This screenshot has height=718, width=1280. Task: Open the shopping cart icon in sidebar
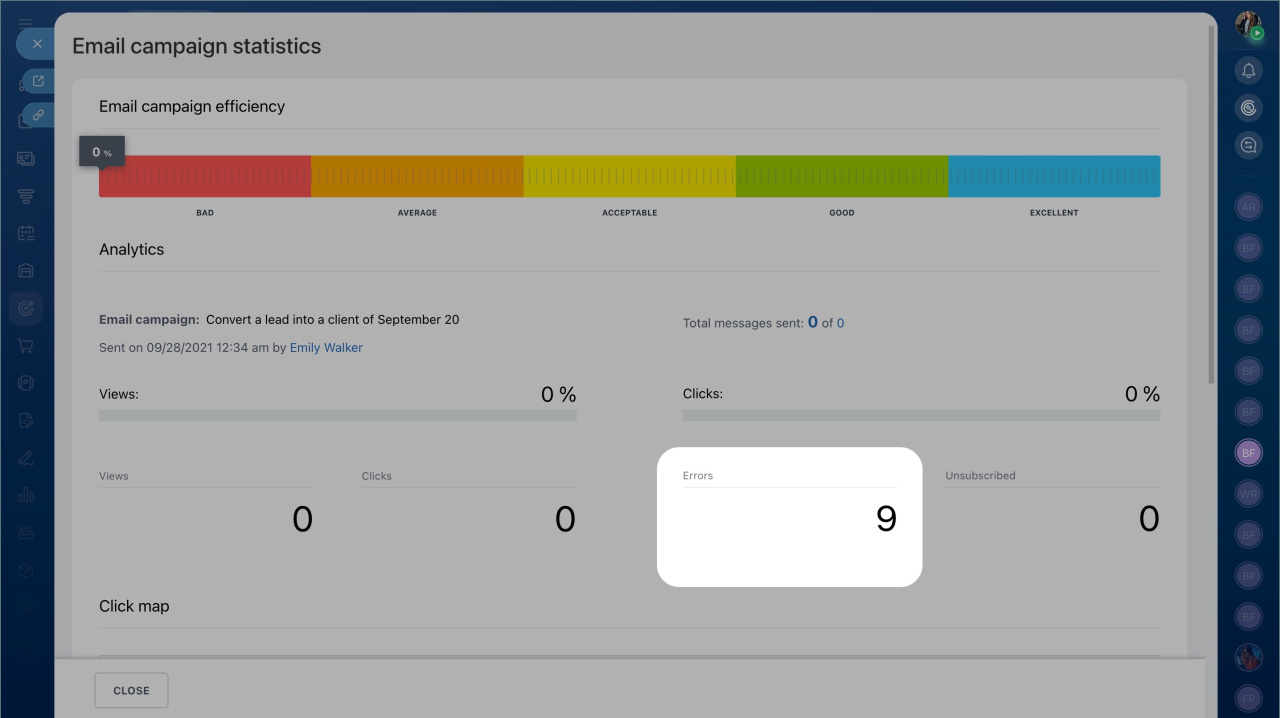(26, 346)
